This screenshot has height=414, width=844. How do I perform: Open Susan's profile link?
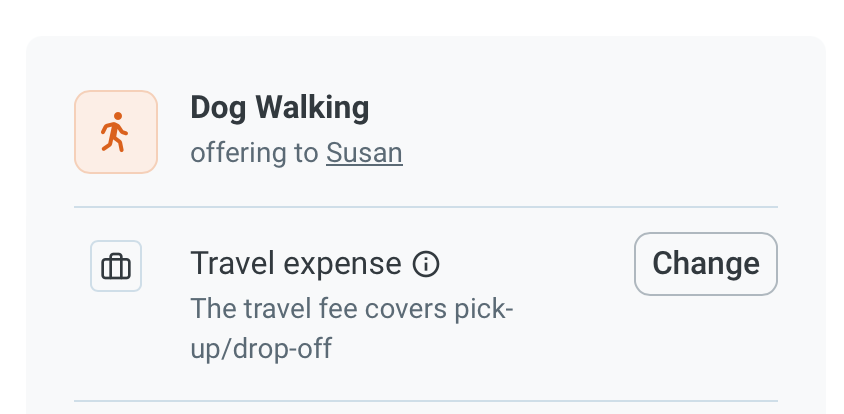(x=364, y=153)
